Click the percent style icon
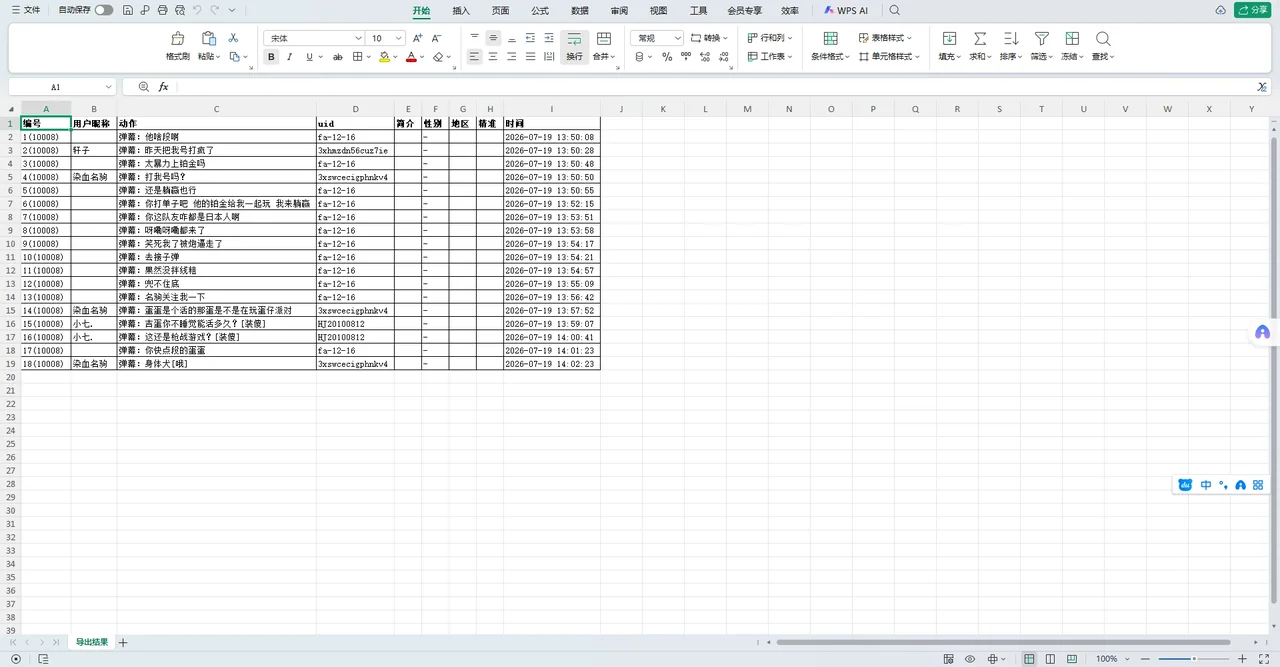 point(667,57)
